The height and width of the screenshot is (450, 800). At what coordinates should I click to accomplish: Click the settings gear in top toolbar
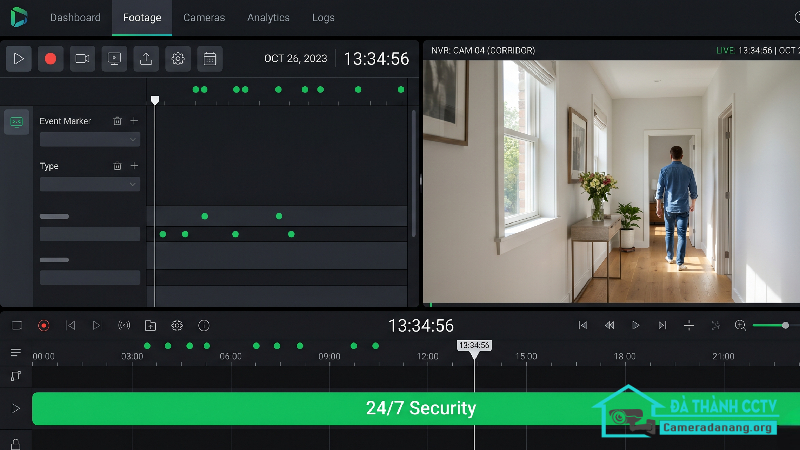(x=178, y=59)
